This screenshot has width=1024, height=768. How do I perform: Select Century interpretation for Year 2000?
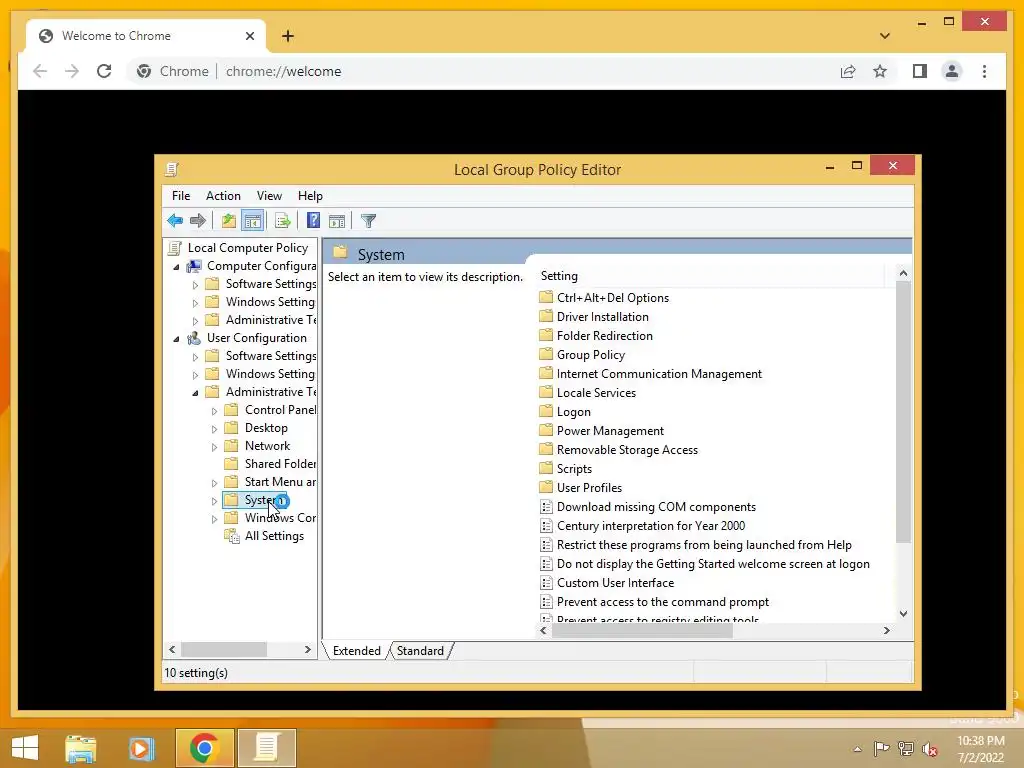(650, 526)
